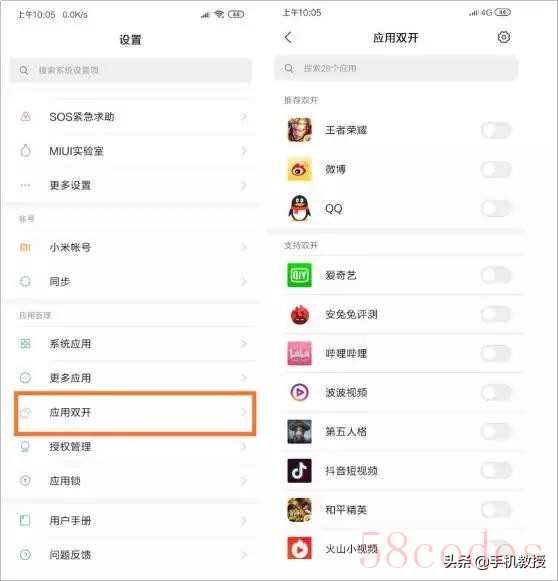Tap the 微博 app icon
This screenshot has height=581, width=558.
(299, 169)
